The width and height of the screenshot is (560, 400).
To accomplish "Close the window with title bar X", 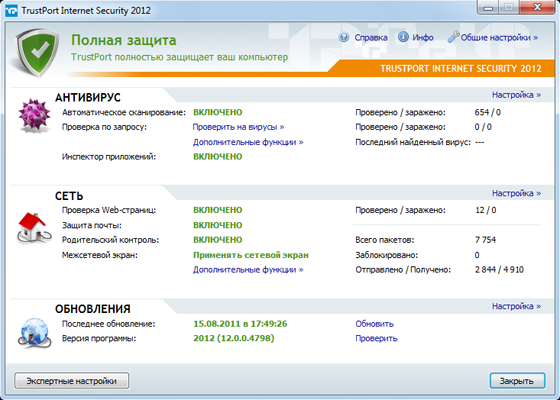I will (537, 8).
